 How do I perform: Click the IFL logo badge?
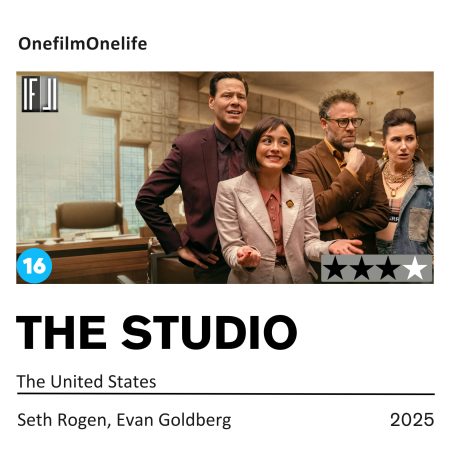(x=40, y=94)
